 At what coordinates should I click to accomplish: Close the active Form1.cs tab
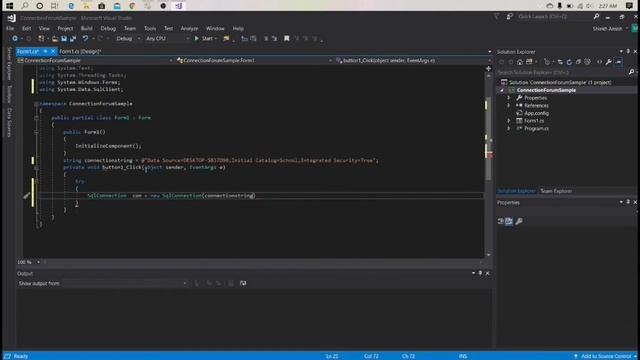pyautogui.click(x=53, y=51)
